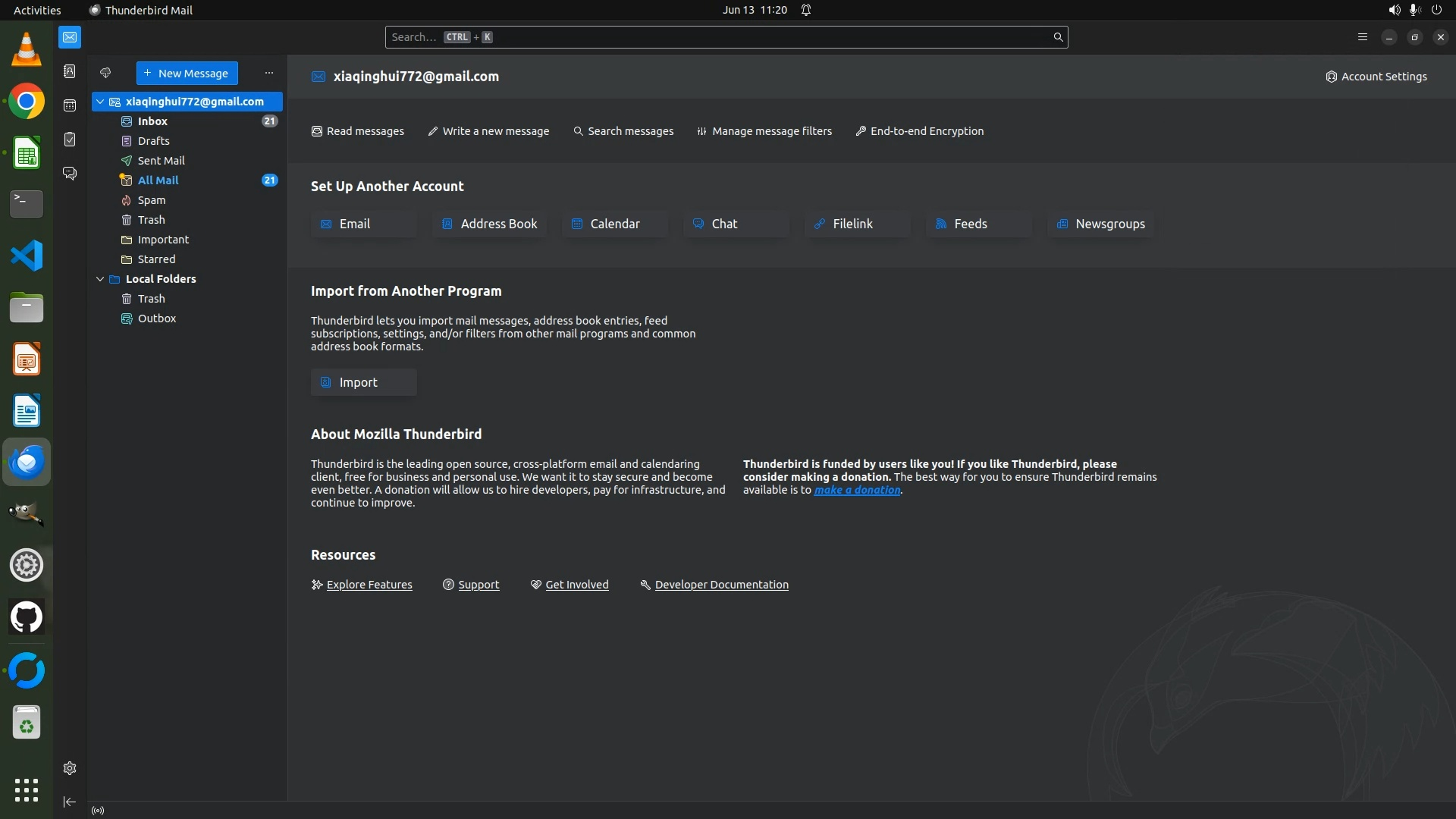
Task: Click Manage message filters
Action: [x=764, y=131]
